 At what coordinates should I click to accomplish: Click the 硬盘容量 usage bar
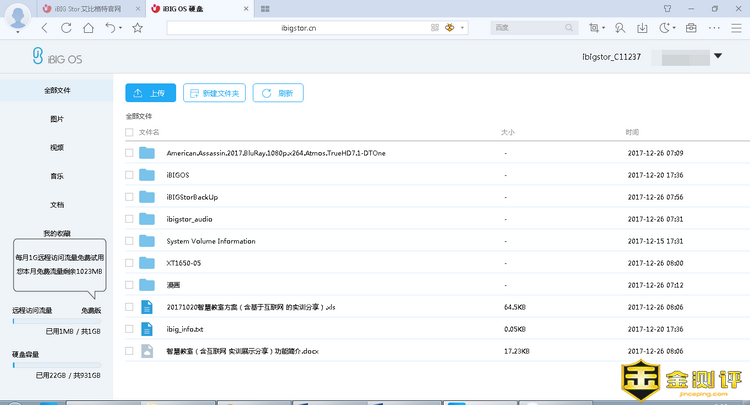[x=56, y=364]
